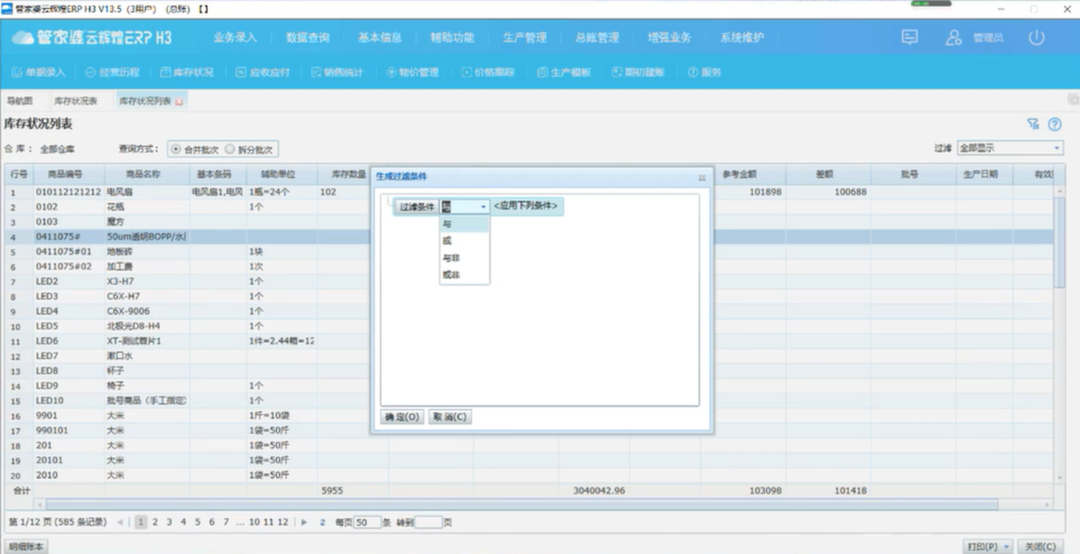This screenshot has height=554, width=1080.
Task: Open the 生产模板 toolbar shortcut
Action: click(563, 72)
